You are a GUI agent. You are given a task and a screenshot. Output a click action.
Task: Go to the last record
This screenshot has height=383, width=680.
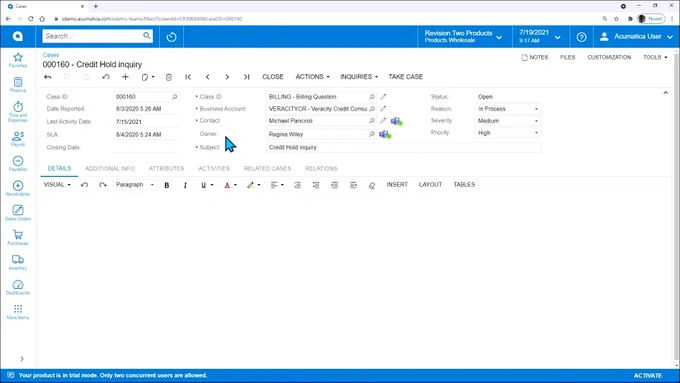click(246, 77)
